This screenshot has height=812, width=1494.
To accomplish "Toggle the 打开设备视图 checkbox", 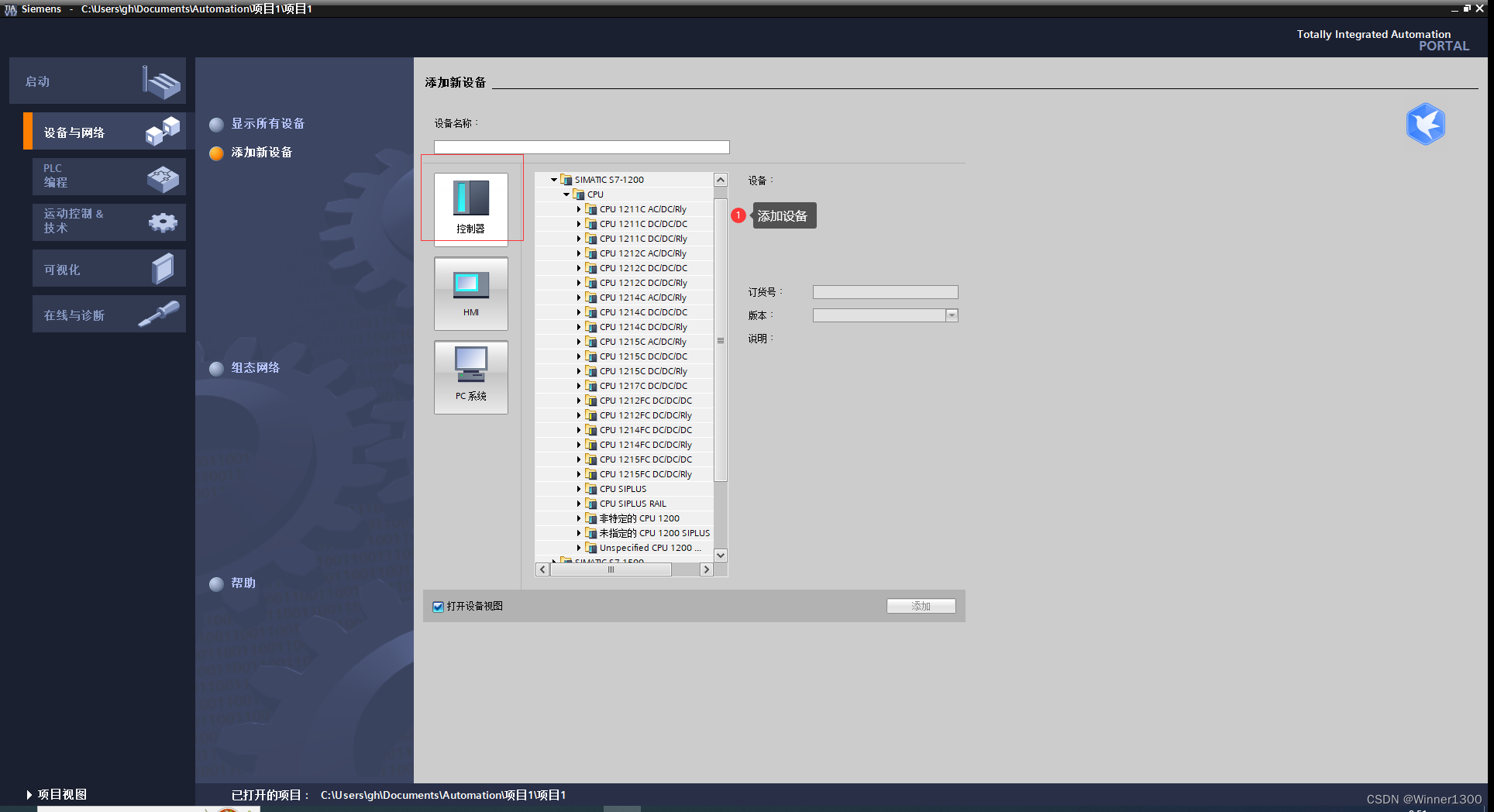I will point(439,607).
